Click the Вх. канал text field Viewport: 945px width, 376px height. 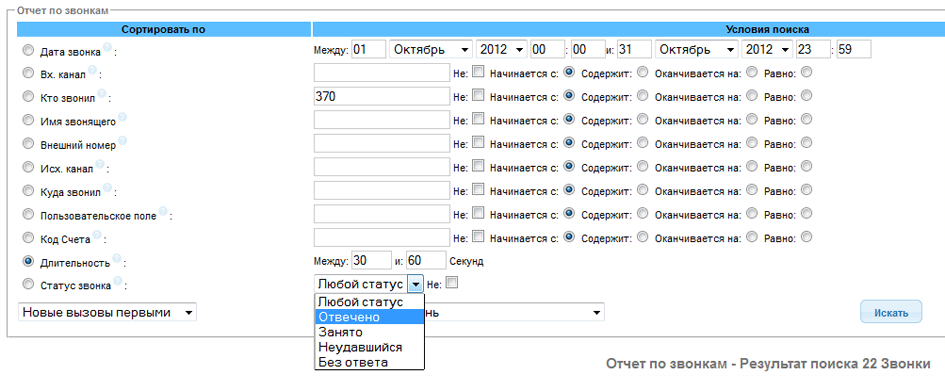382,72
